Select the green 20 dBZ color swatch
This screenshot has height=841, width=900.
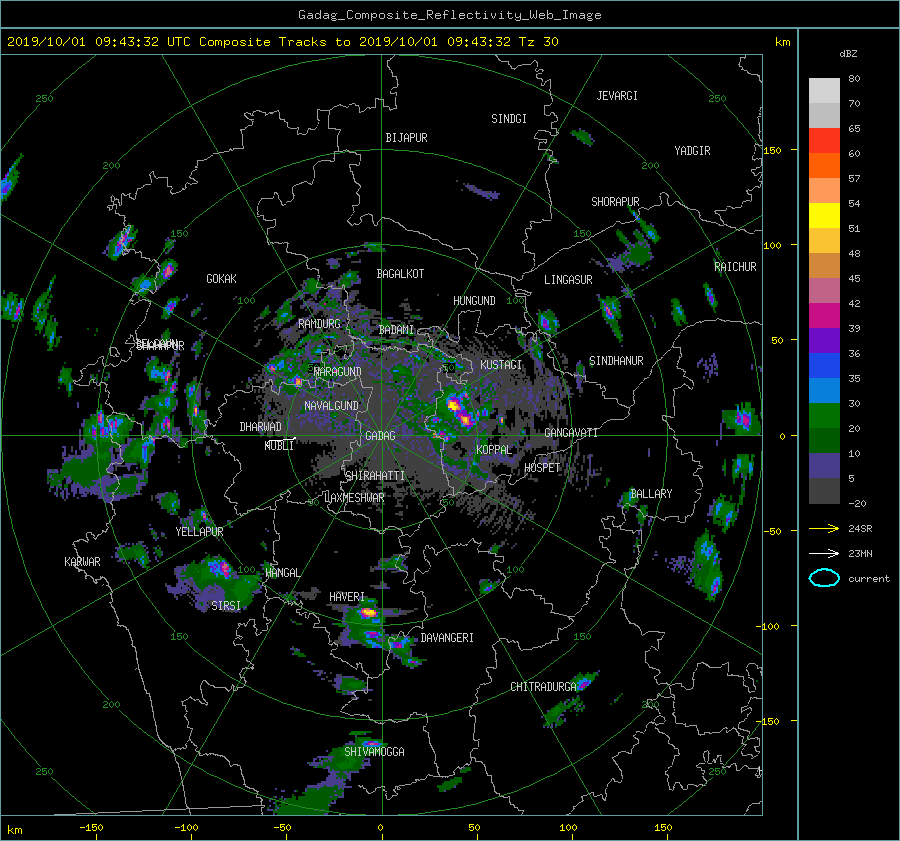coord(824,415)
